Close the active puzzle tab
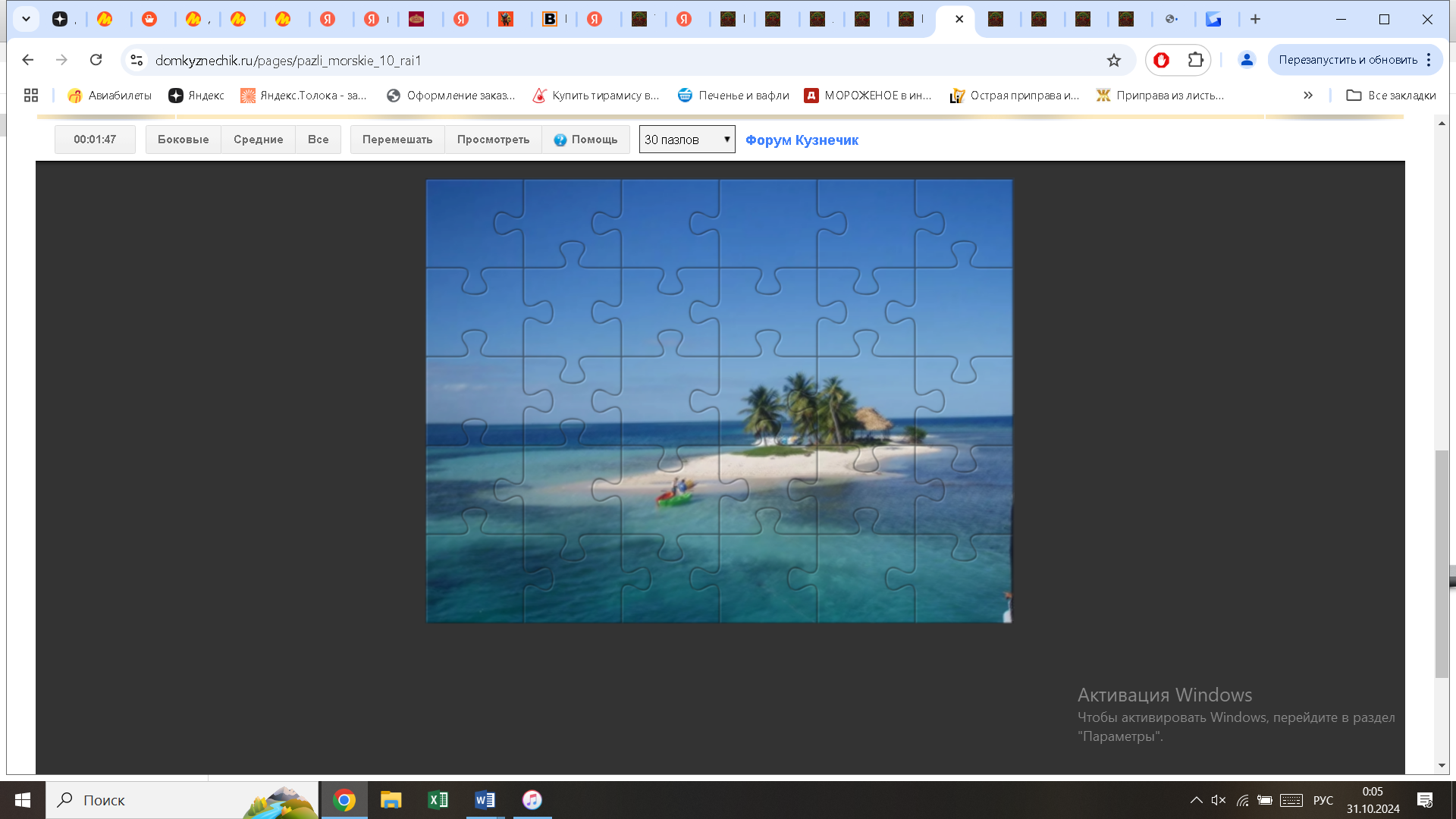The height and width of the screenshot is (819, 1456). tap(959, 19)
